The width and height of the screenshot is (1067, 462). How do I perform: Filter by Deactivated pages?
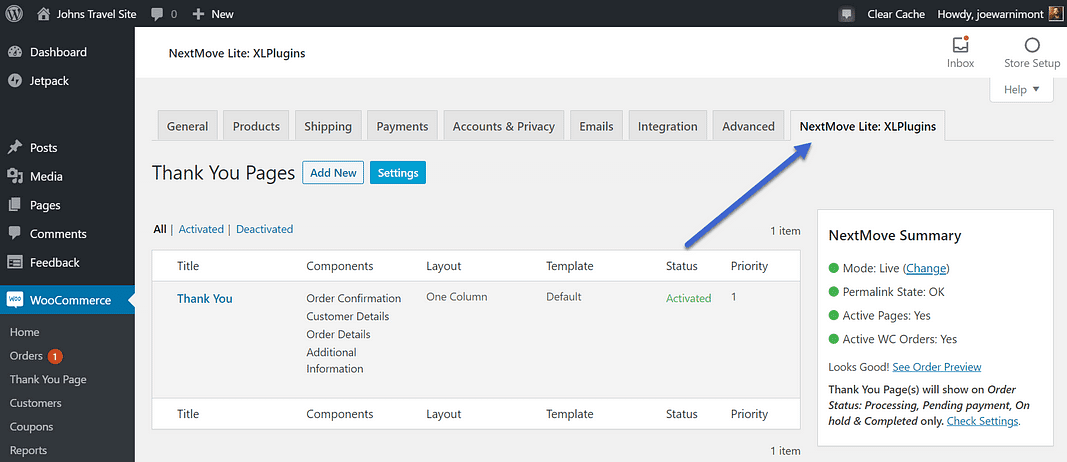pyautogui.click(x=265, y=229)
